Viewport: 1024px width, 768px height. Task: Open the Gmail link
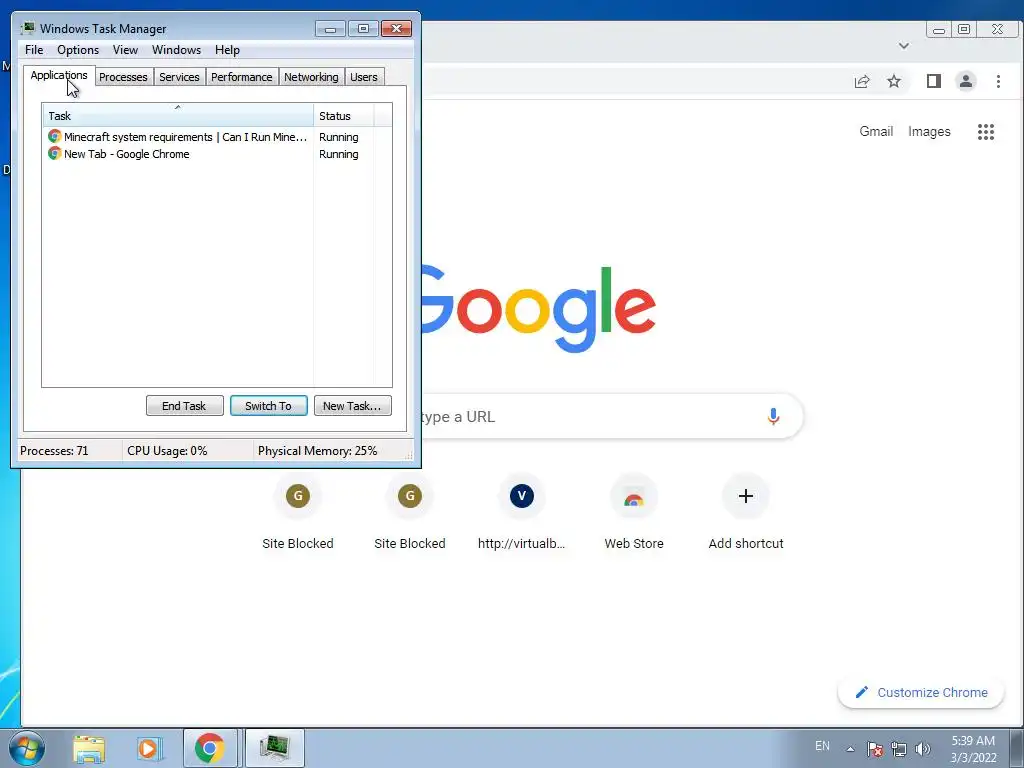(x=876, y=131)
